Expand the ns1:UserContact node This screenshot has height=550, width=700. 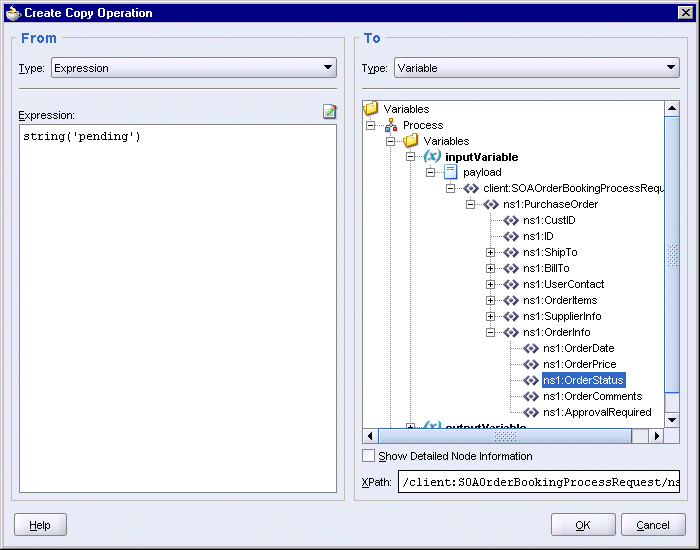[491, 285]
